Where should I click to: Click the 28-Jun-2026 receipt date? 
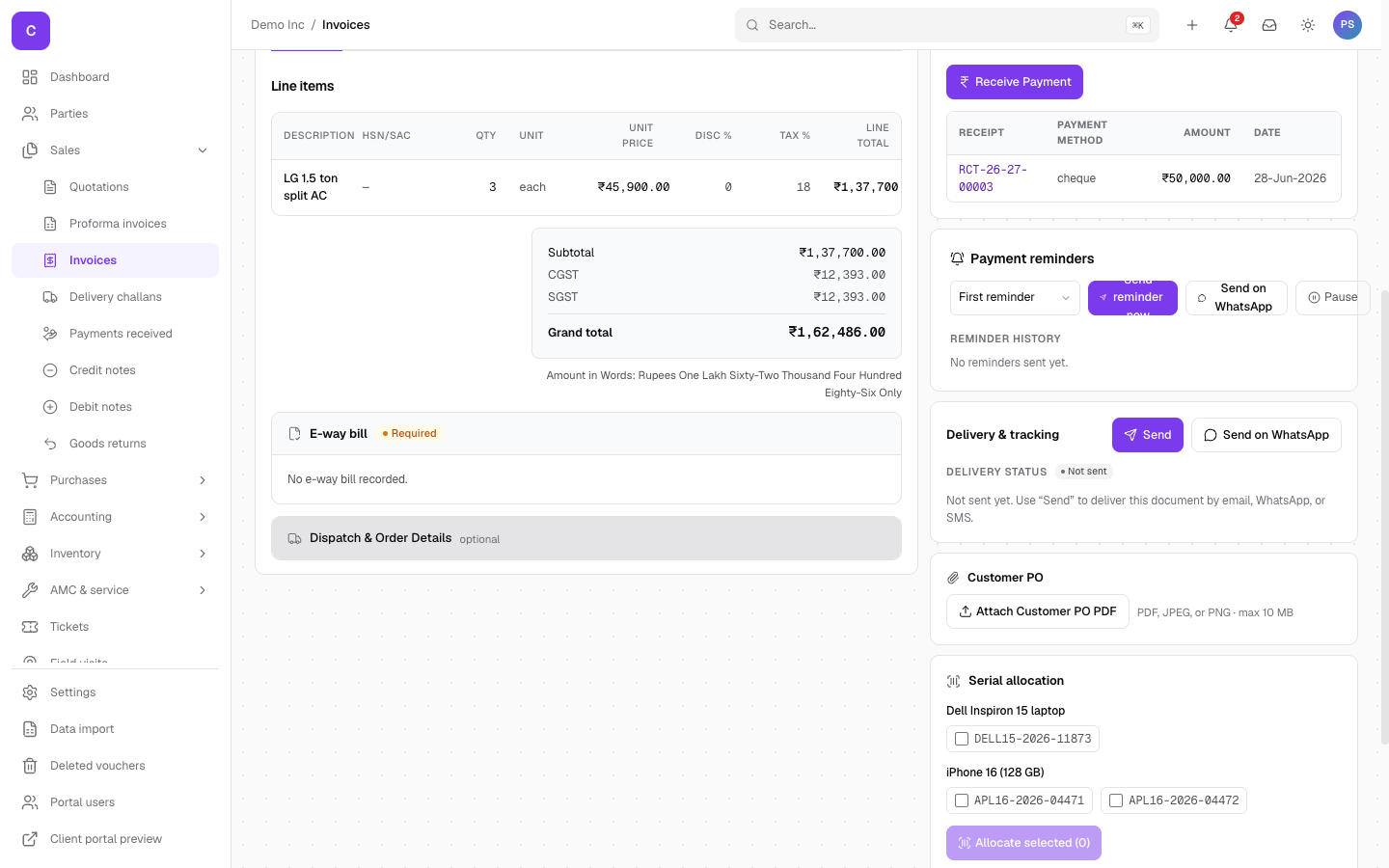point(1290,178)
